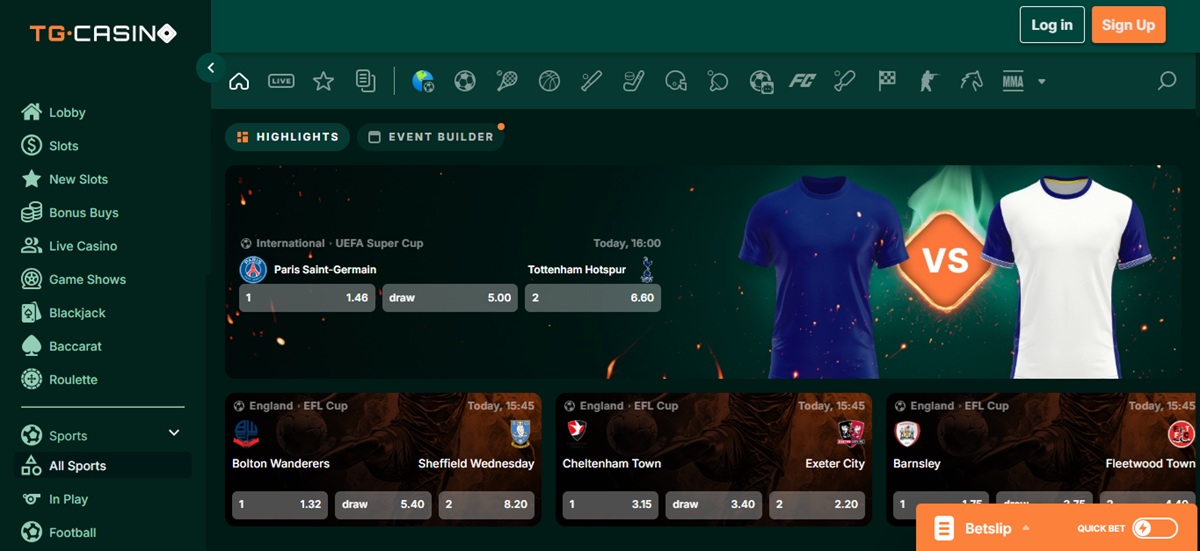The width and height of the screenshot is (1200, 551).
Task: Click the Exeter City team crest
Action: [x=851, y=433]
